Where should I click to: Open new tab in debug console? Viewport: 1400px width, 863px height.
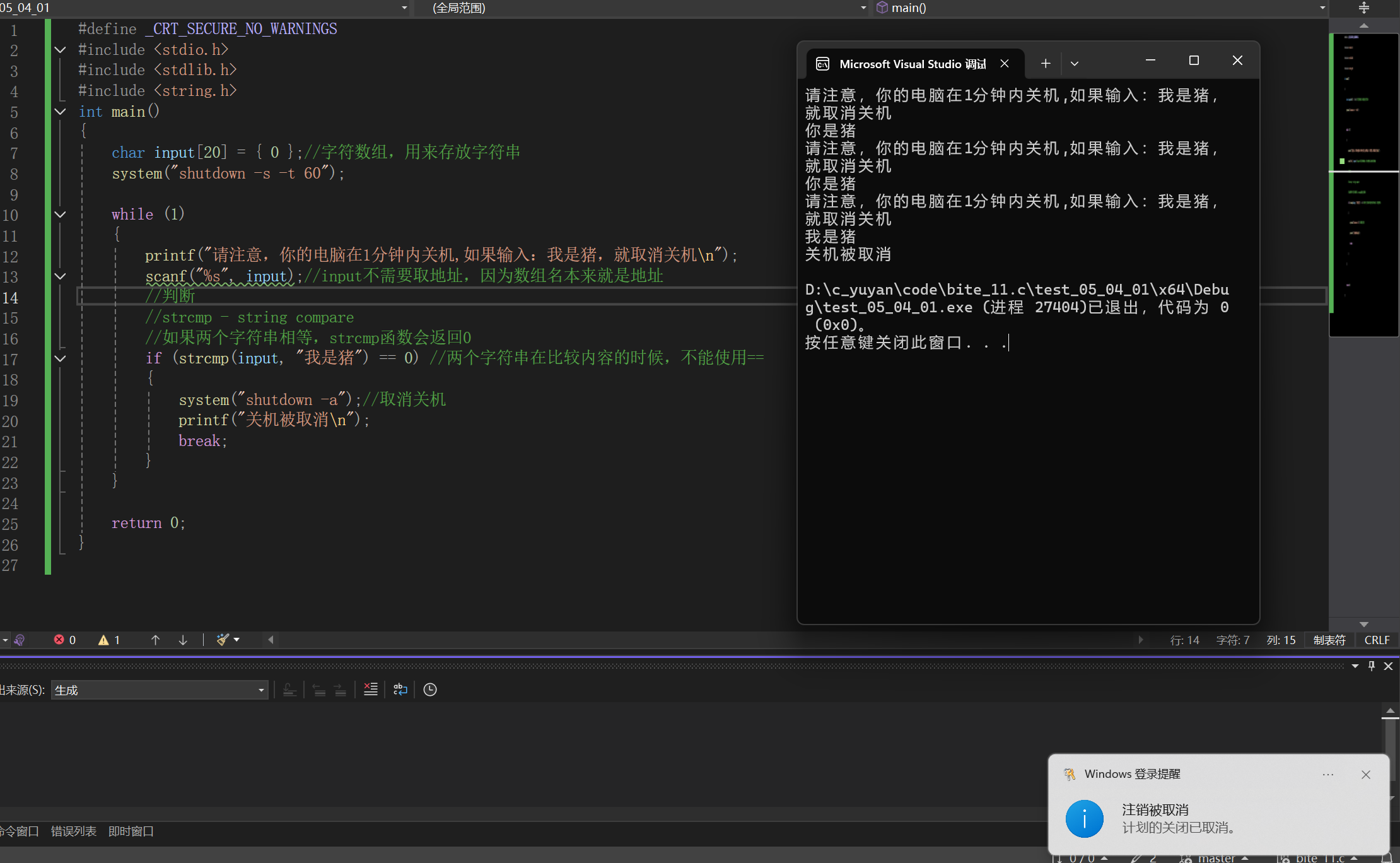1046,63
